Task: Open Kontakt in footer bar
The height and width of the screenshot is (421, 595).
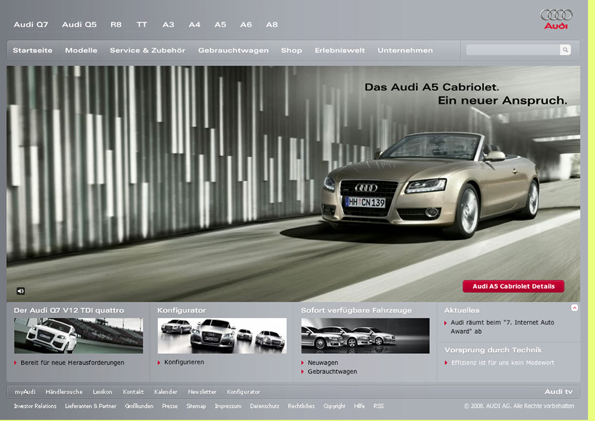Action: (x=133, y=392)
